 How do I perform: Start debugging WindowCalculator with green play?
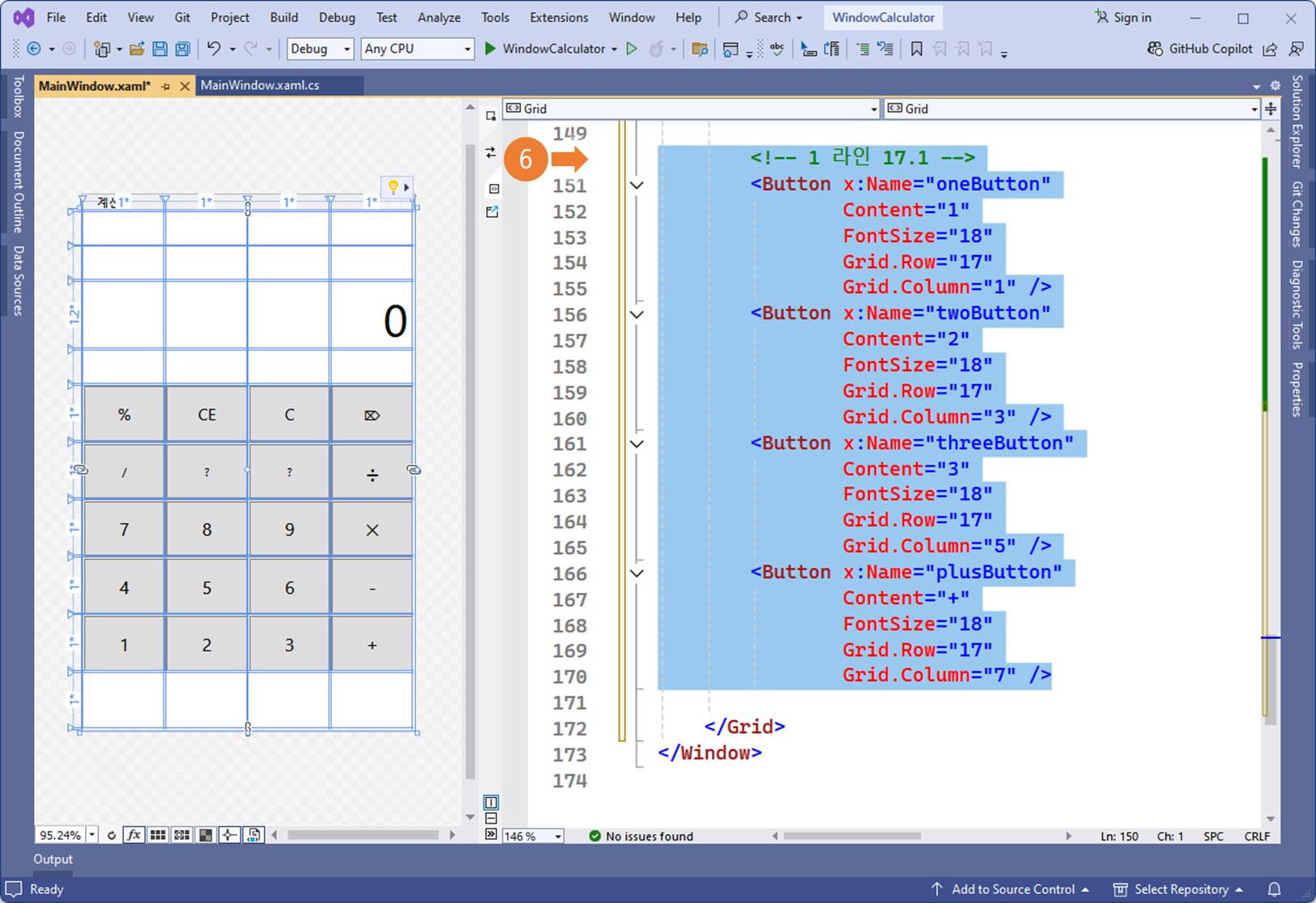click(489, 49)
